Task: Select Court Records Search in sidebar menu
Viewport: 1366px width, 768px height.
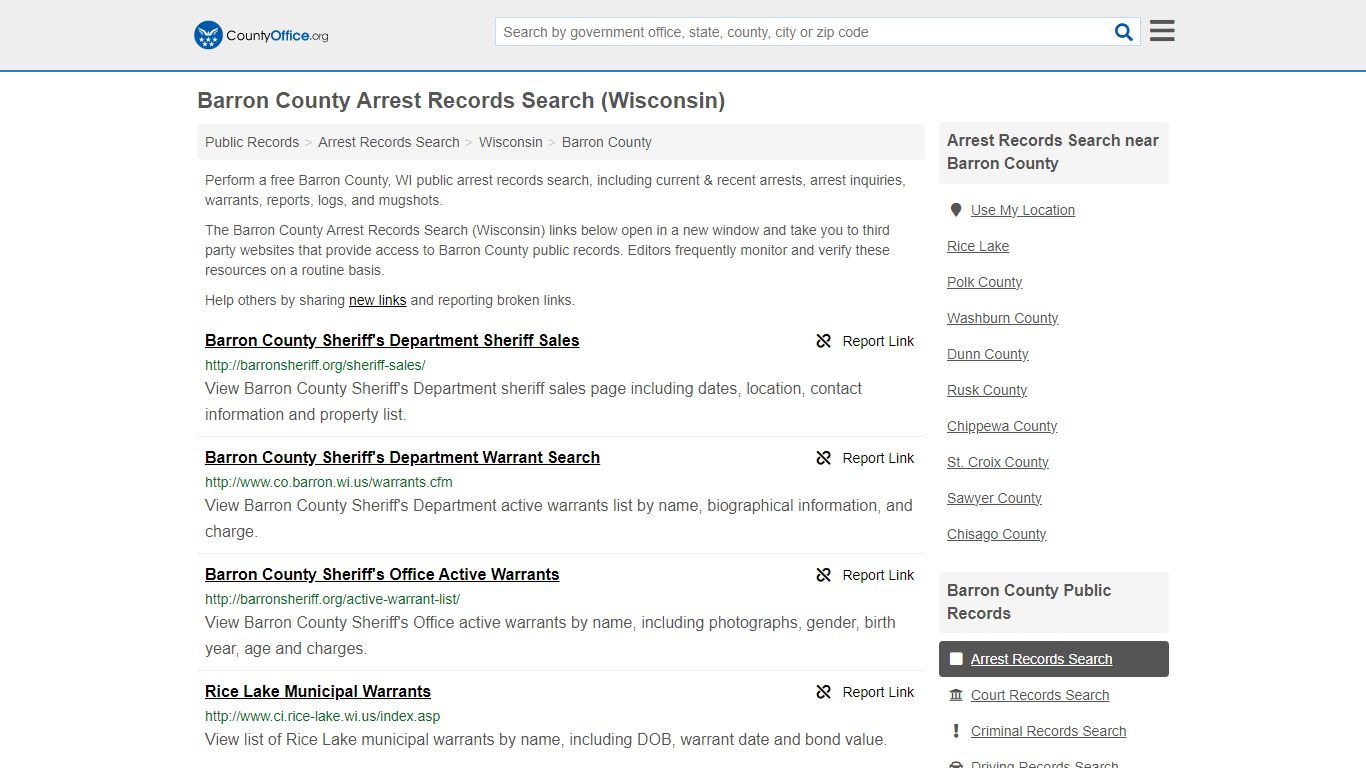Action: [x=1040, y=695]
